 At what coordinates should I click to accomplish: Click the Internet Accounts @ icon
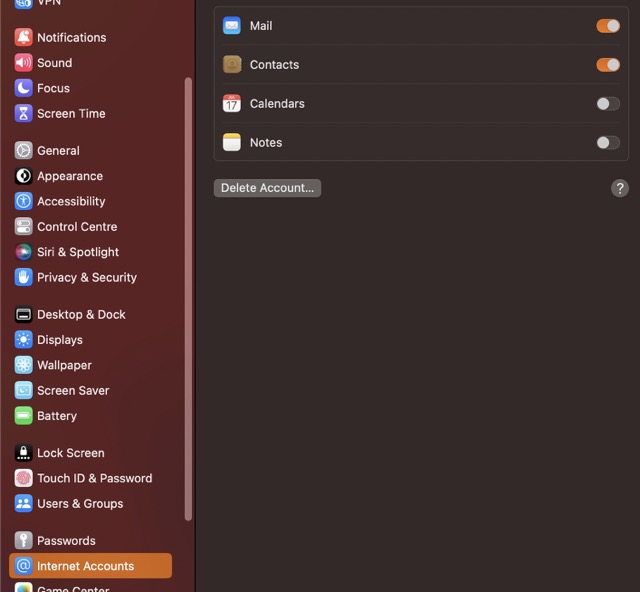[23, 566]
